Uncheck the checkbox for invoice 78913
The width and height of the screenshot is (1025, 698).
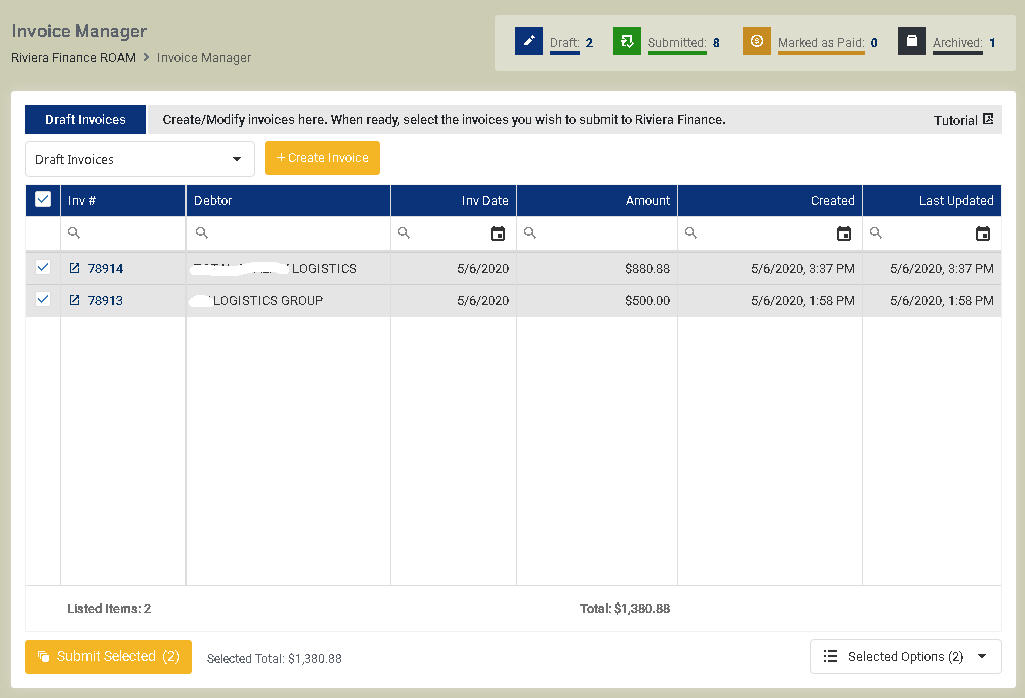[x=43, y=300]
